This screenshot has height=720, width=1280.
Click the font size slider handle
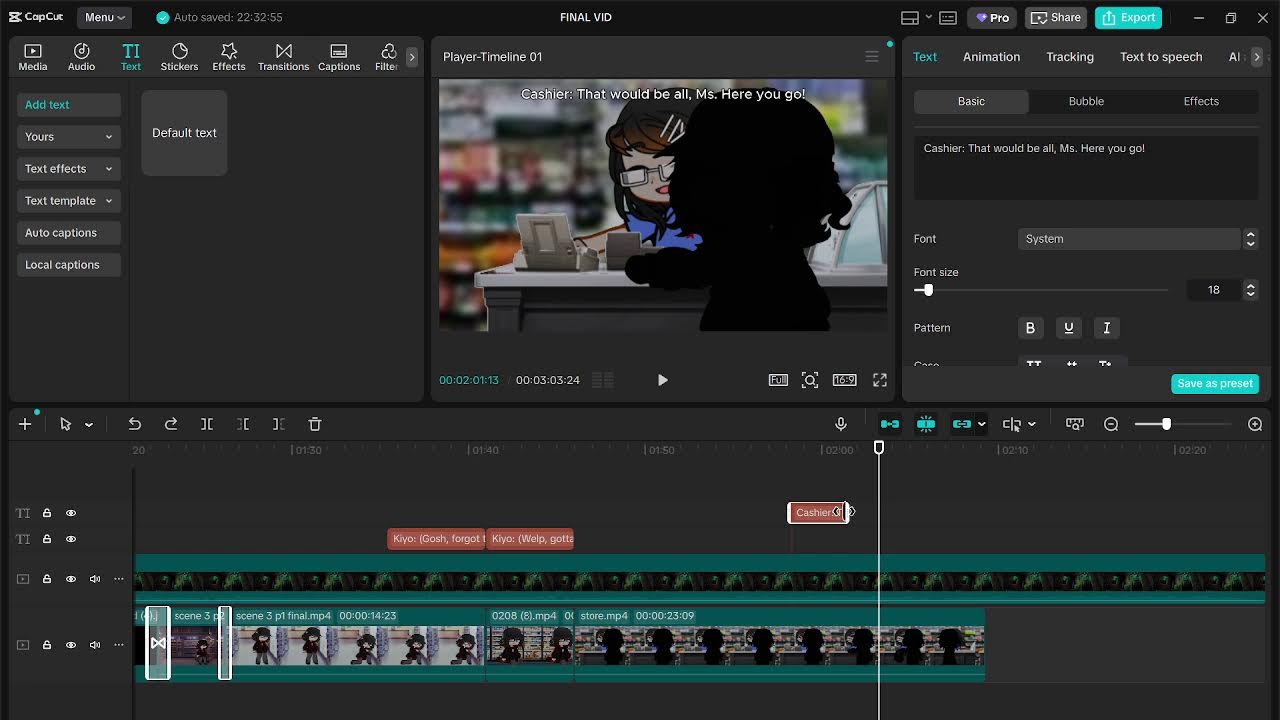[928, 290]
